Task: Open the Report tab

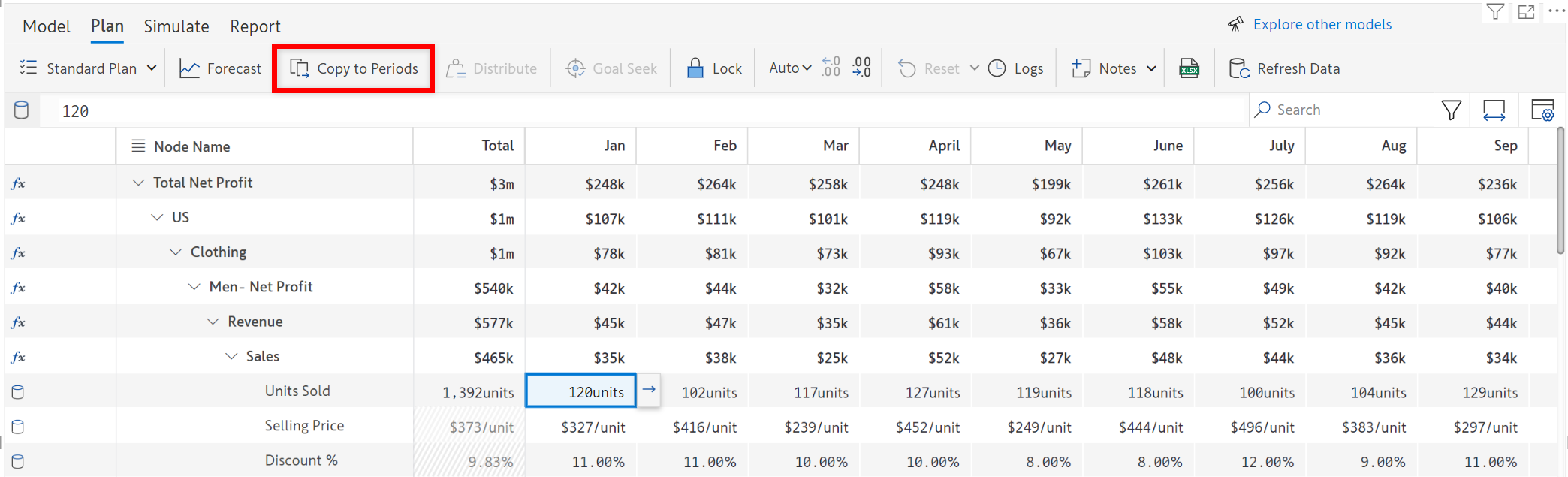Action: click(x=255, y=26)
